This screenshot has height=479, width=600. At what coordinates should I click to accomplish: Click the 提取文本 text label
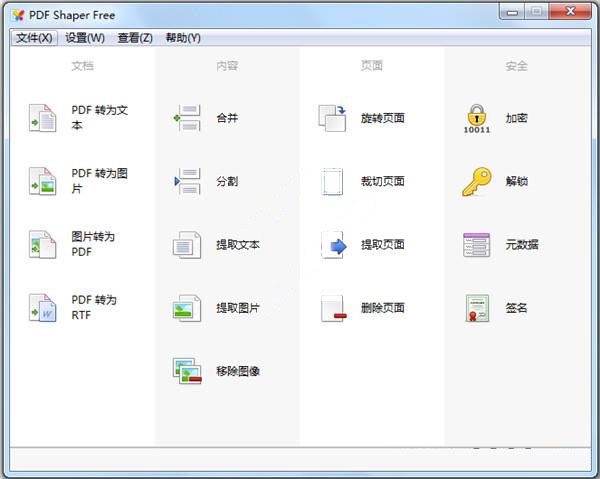point(238,244)
